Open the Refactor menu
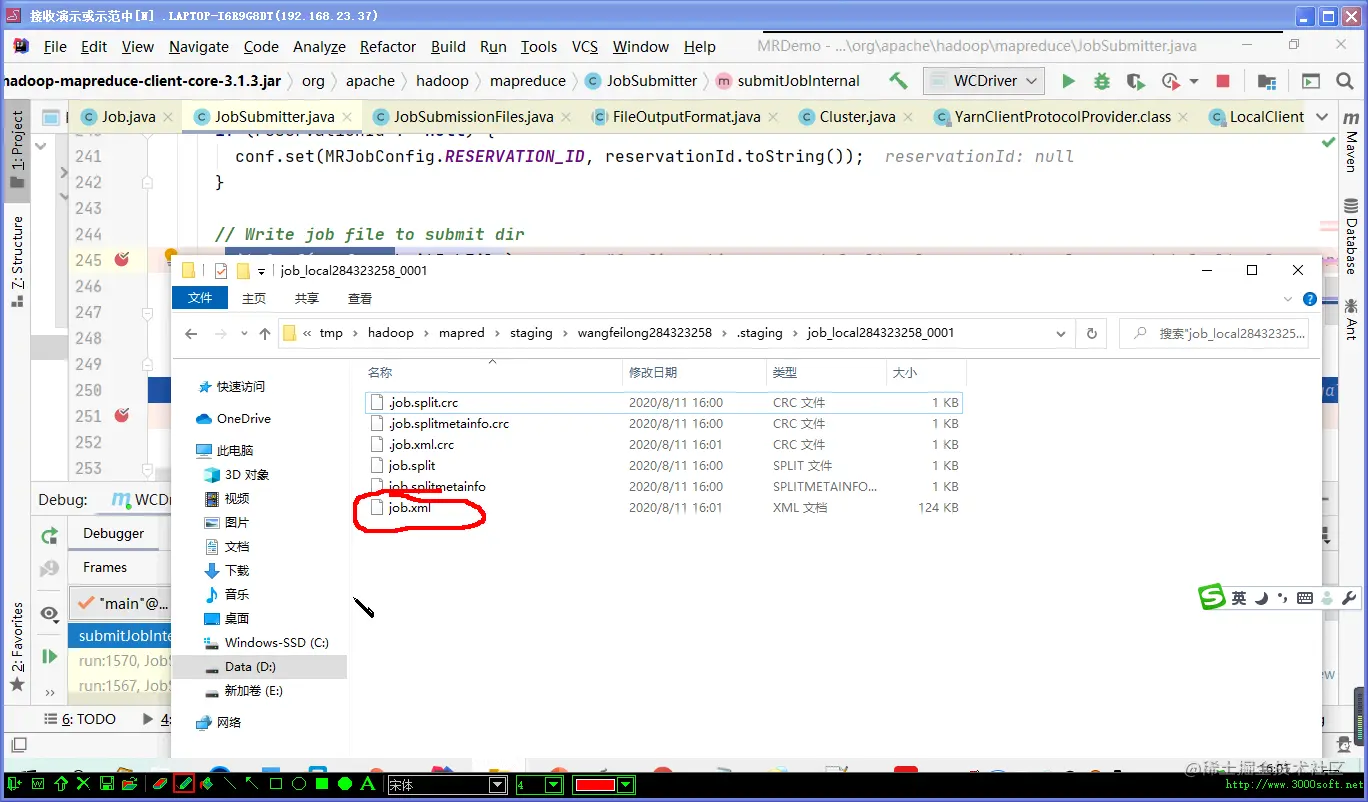This screenshot has width=1368, height=802. pyautogui.click(x=388, y=47)
